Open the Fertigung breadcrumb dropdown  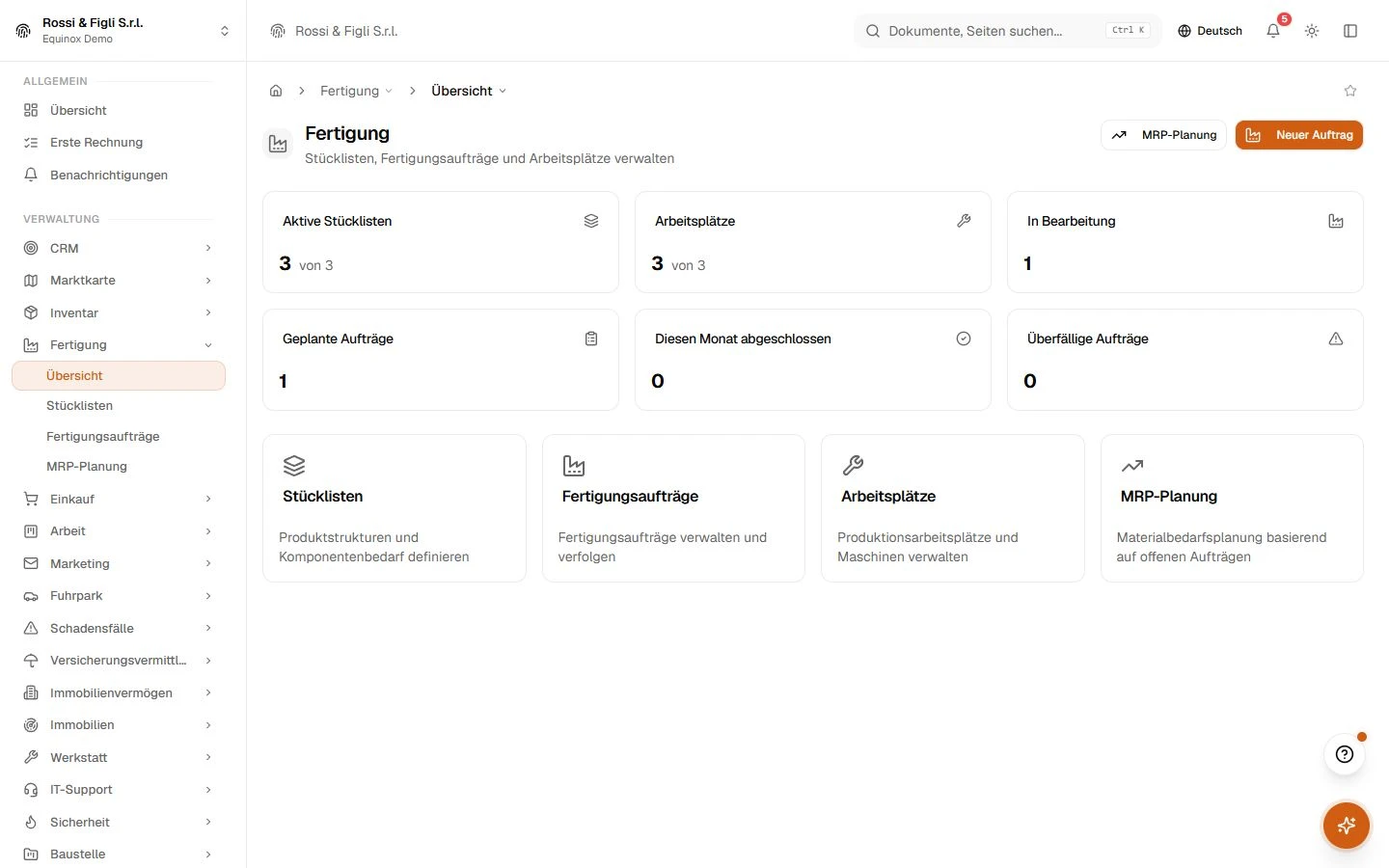tap(357, 91)
